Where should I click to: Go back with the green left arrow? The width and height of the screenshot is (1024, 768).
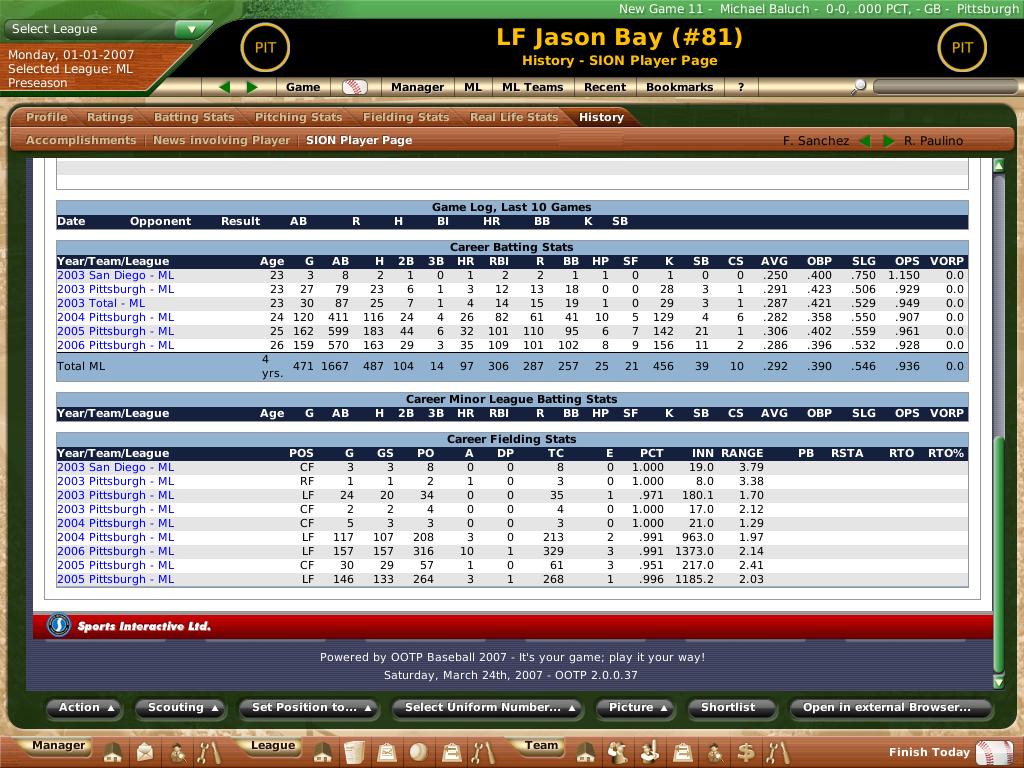coord(225,87)
